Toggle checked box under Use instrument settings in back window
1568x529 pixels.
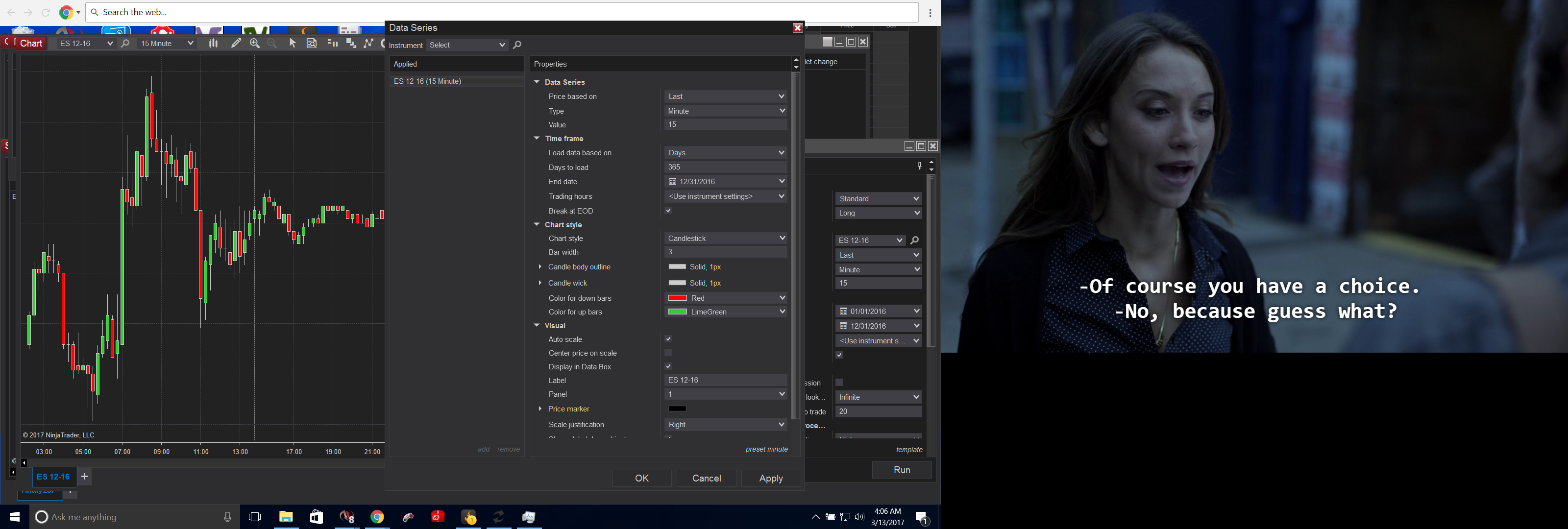[x=839, y=355]
